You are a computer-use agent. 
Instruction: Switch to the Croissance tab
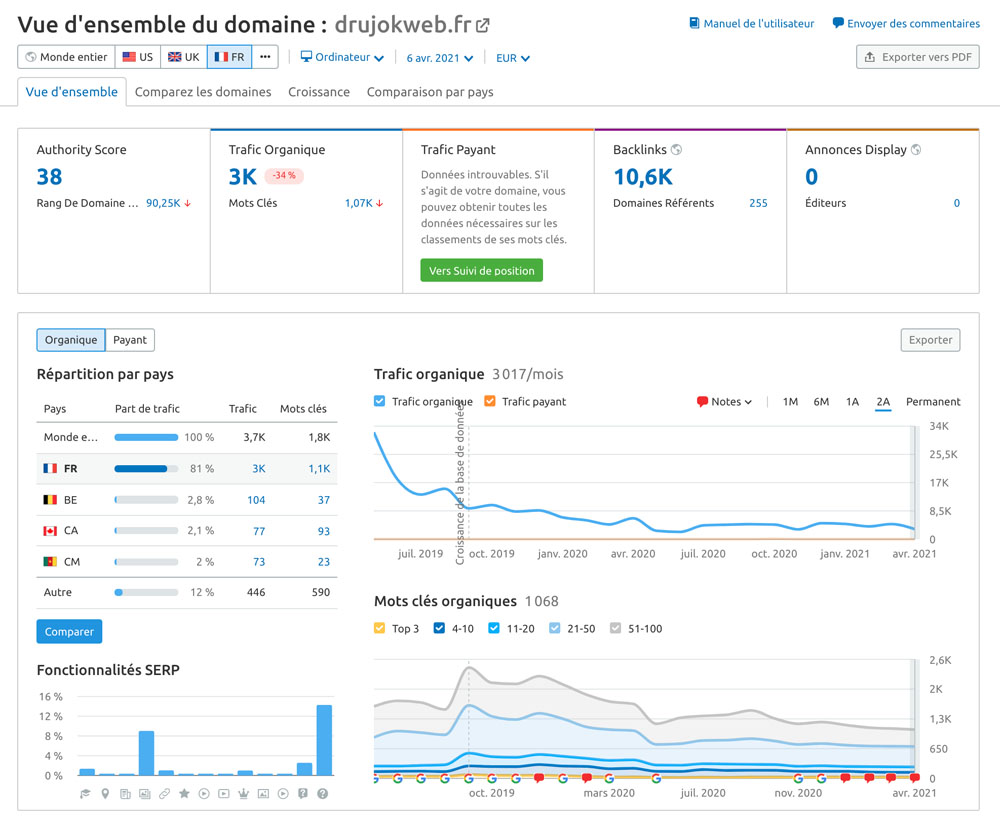pyautogui.click(x=319, y=92)
